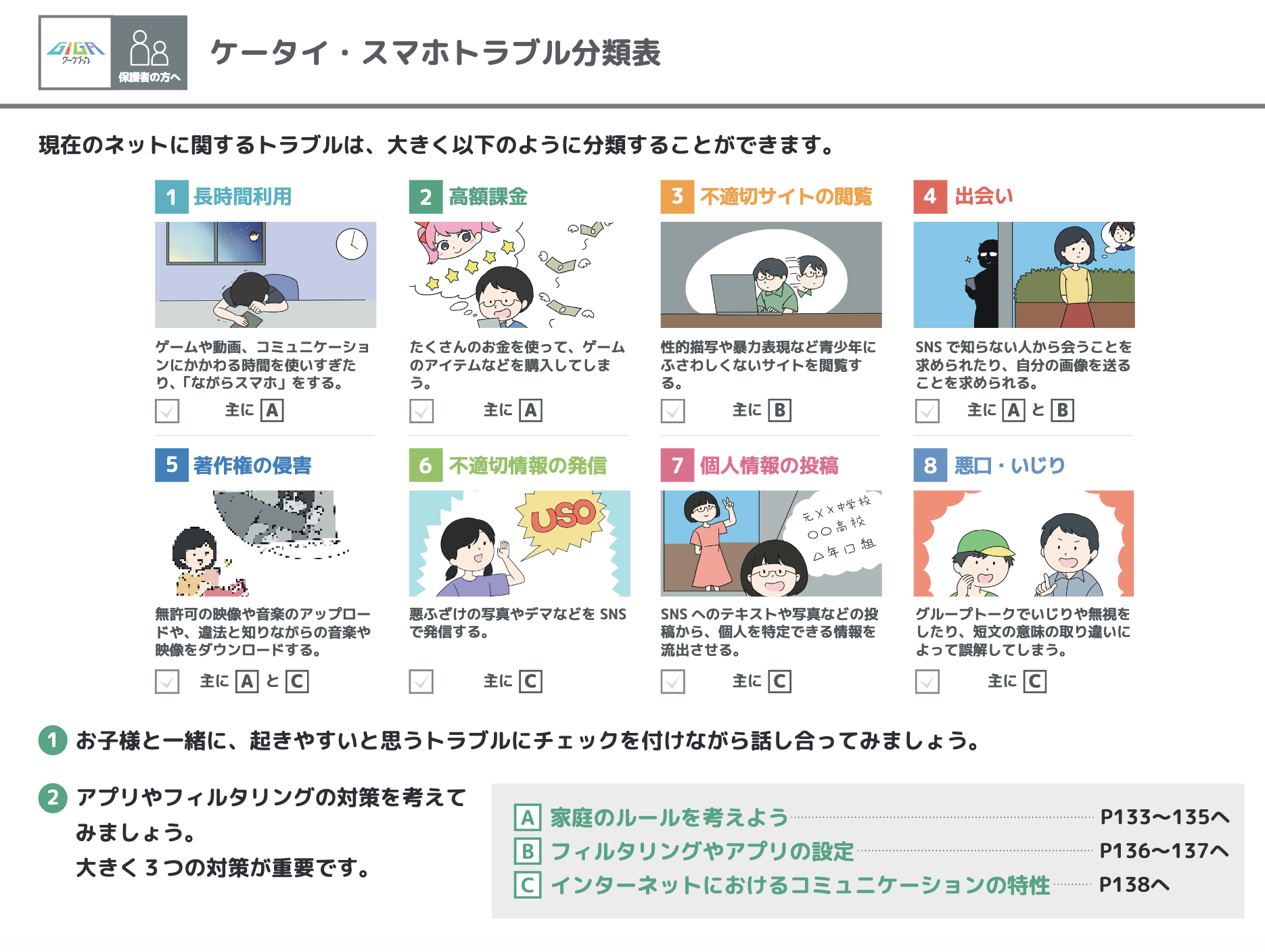Screen dimensions: 1265x952
Task: Open the 家庭のルールを考えよう page reference
Action: (1164, 817)
